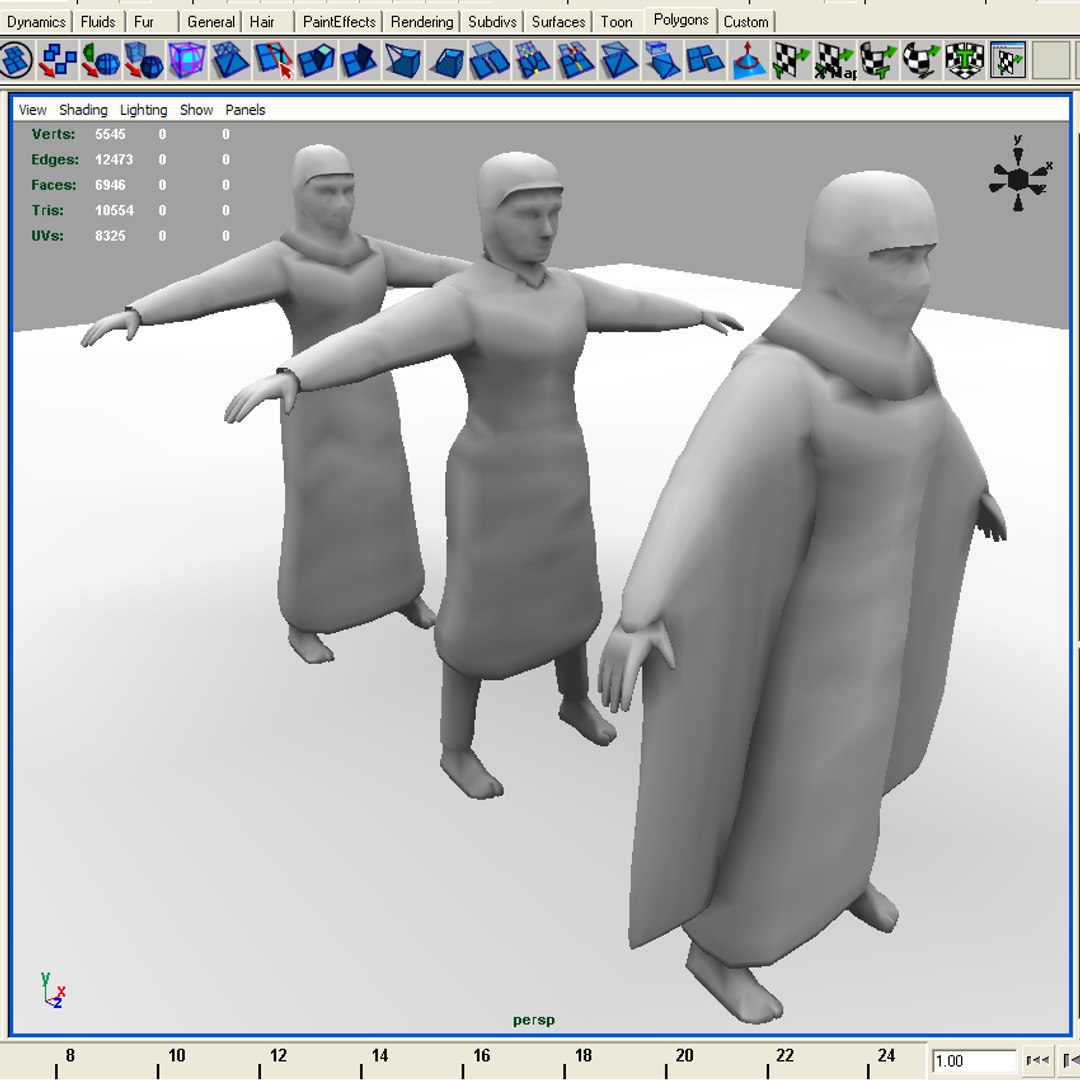Open the UV Texture Editor shelf icon

(x=1008, y=60)
